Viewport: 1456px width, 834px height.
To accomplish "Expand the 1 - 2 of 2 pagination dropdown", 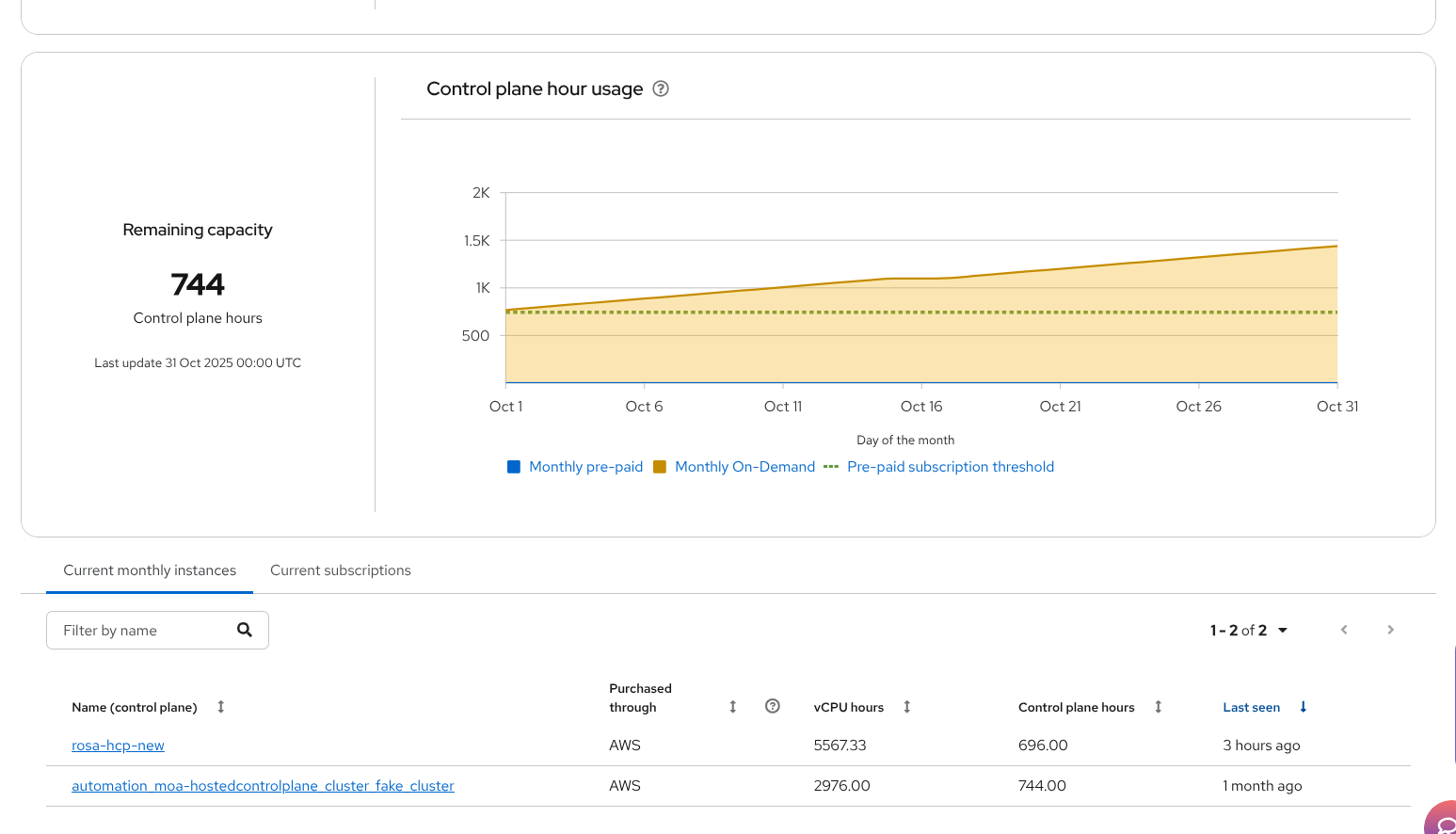I will tap(1248, 630).
